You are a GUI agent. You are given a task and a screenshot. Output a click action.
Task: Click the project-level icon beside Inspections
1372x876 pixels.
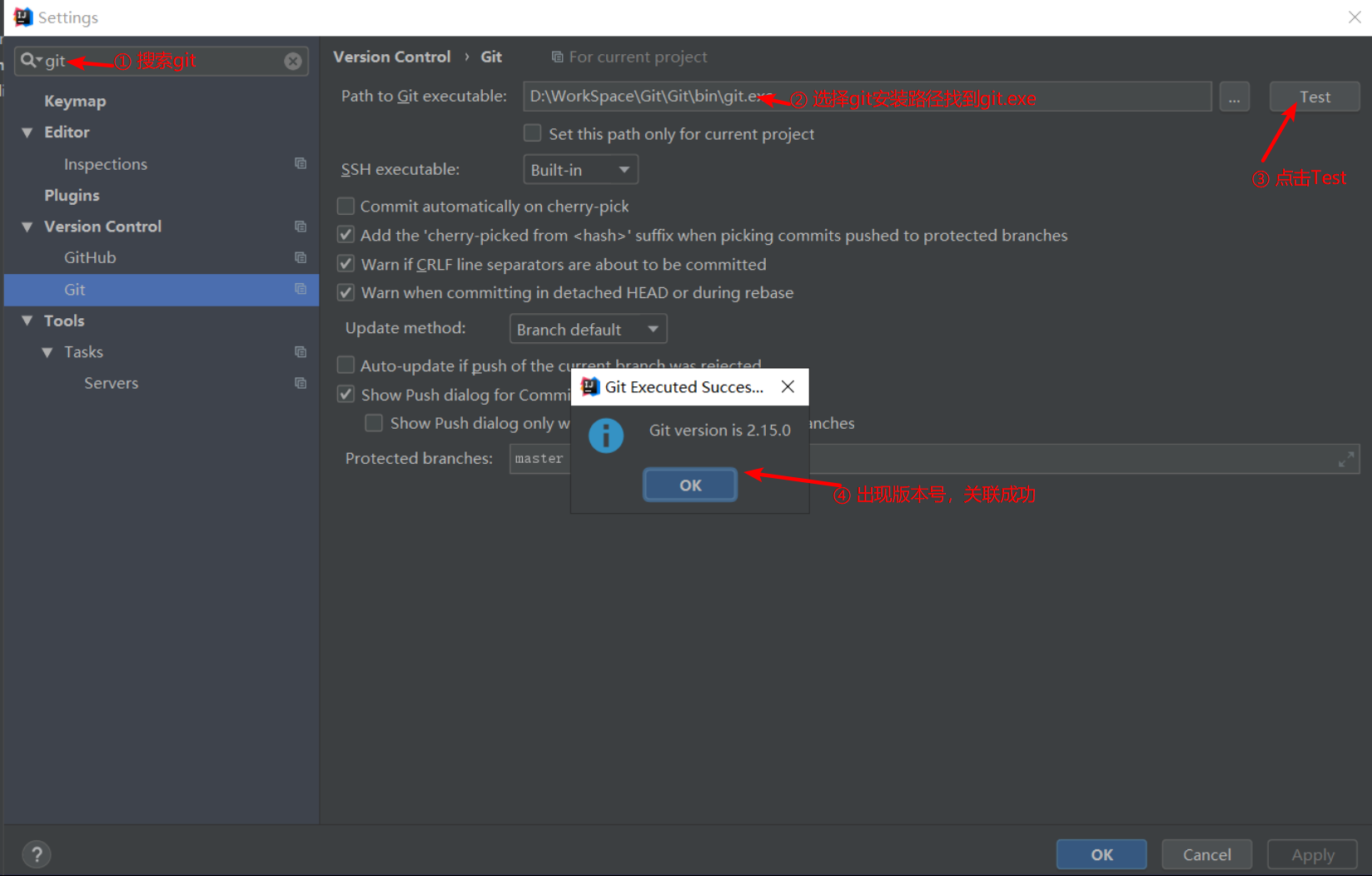point(300,163)
